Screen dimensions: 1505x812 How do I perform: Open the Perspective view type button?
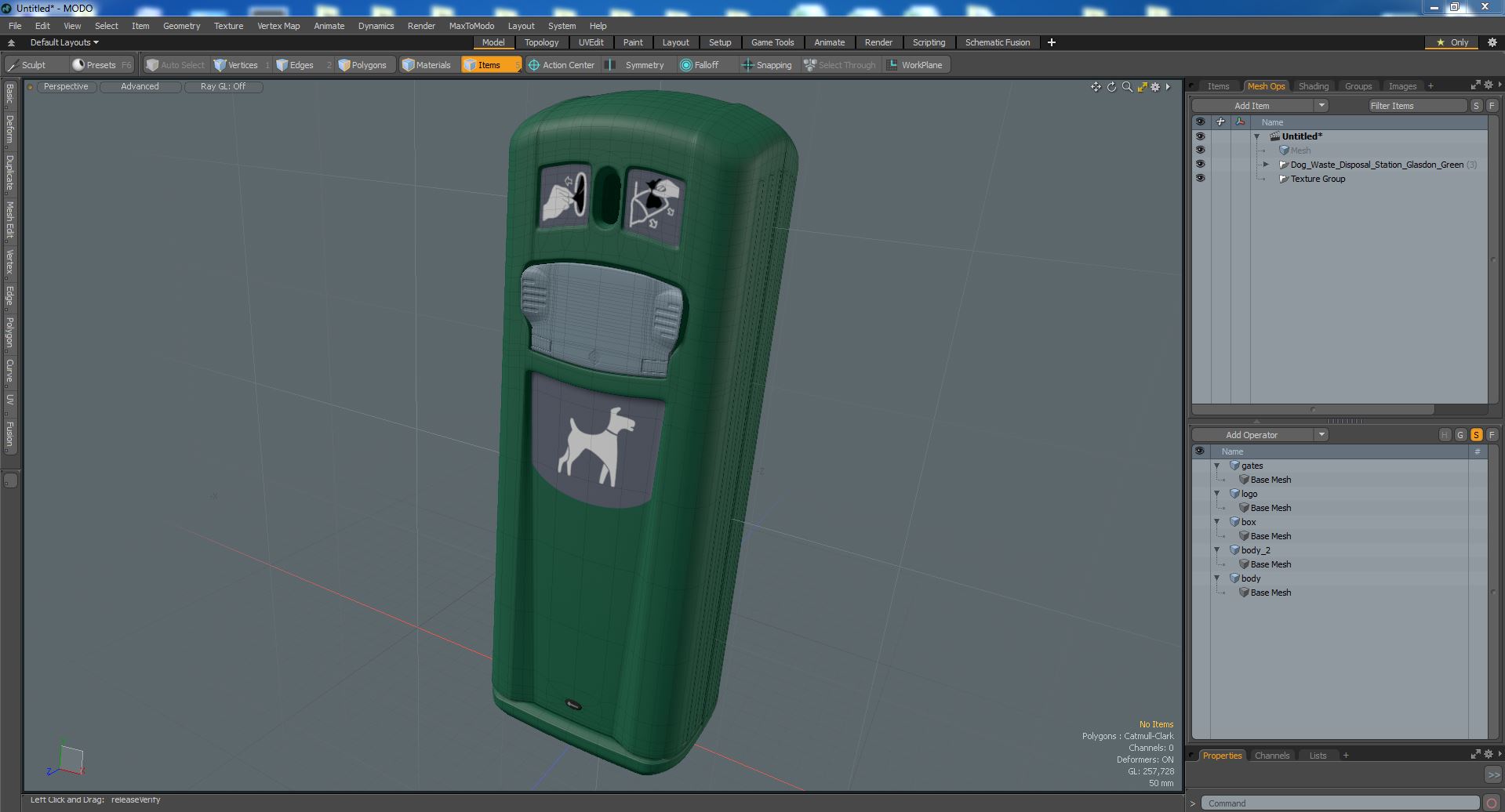click(x=66, y=87)
